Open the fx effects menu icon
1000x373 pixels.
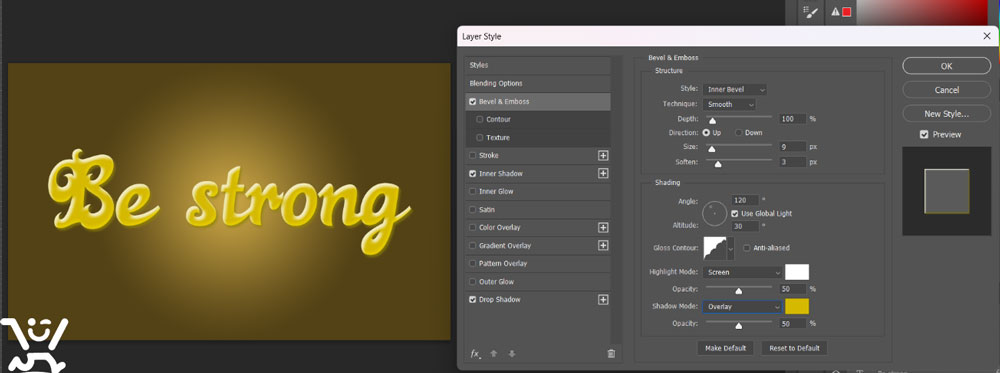[475, 354]
